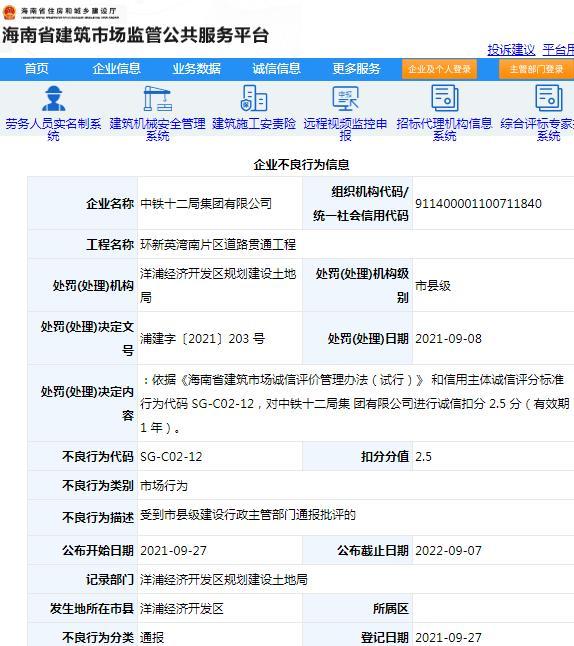Click the 不良行为分类 value 通报
The width and height of the screenshot is (574, 646).
pos(152,638)
